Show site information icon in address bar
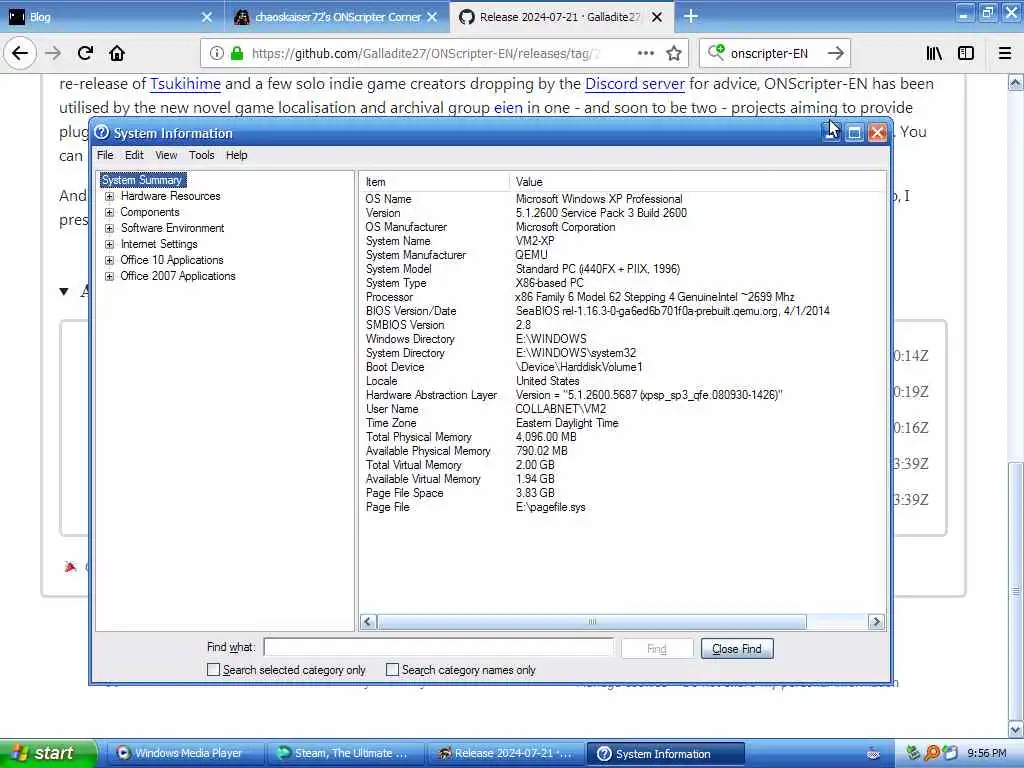The height and width of the screenshot is (768, 1024). coord(217,54)
